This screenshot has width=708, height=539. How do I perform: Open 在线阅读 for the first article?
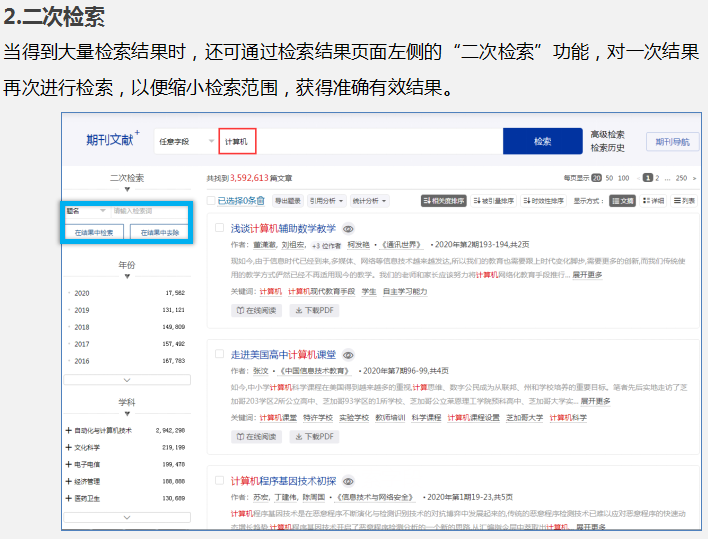coord(256,311)
